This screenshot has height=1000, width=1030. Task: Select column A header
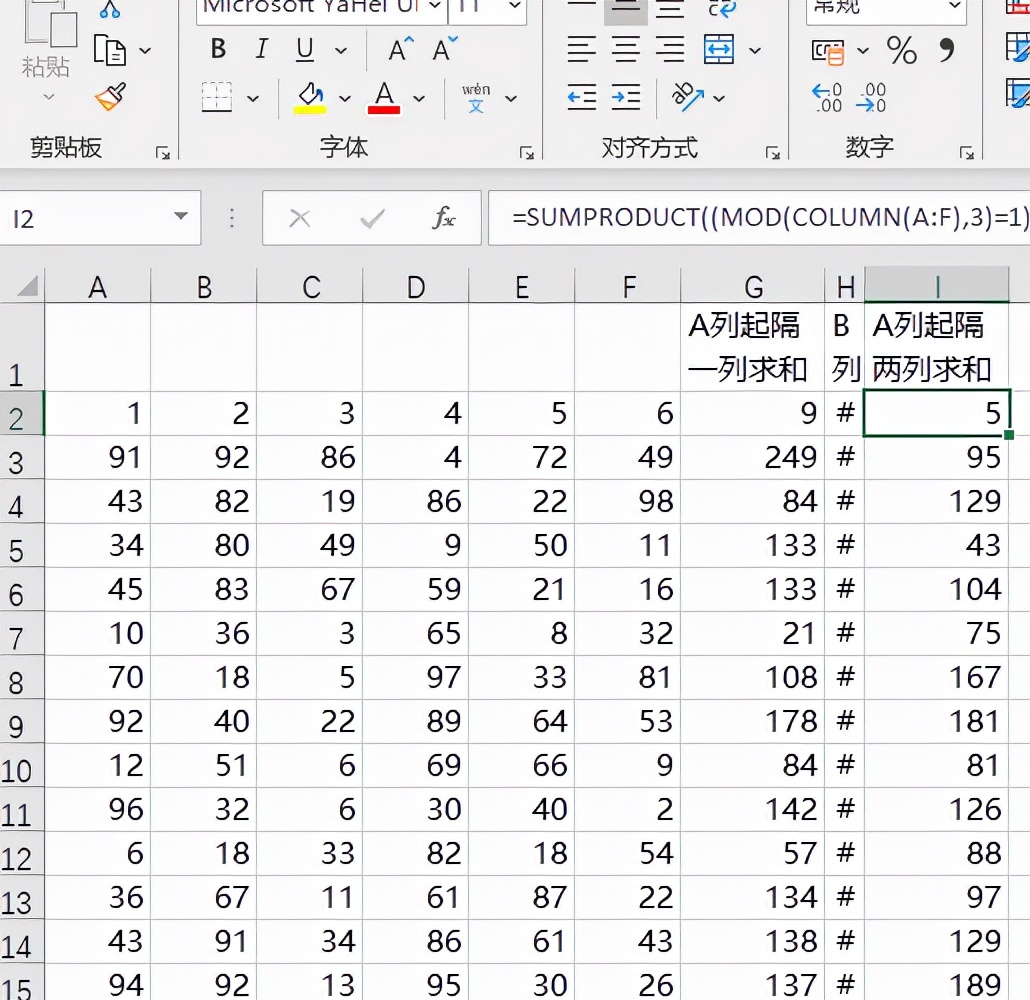point(98,286)
